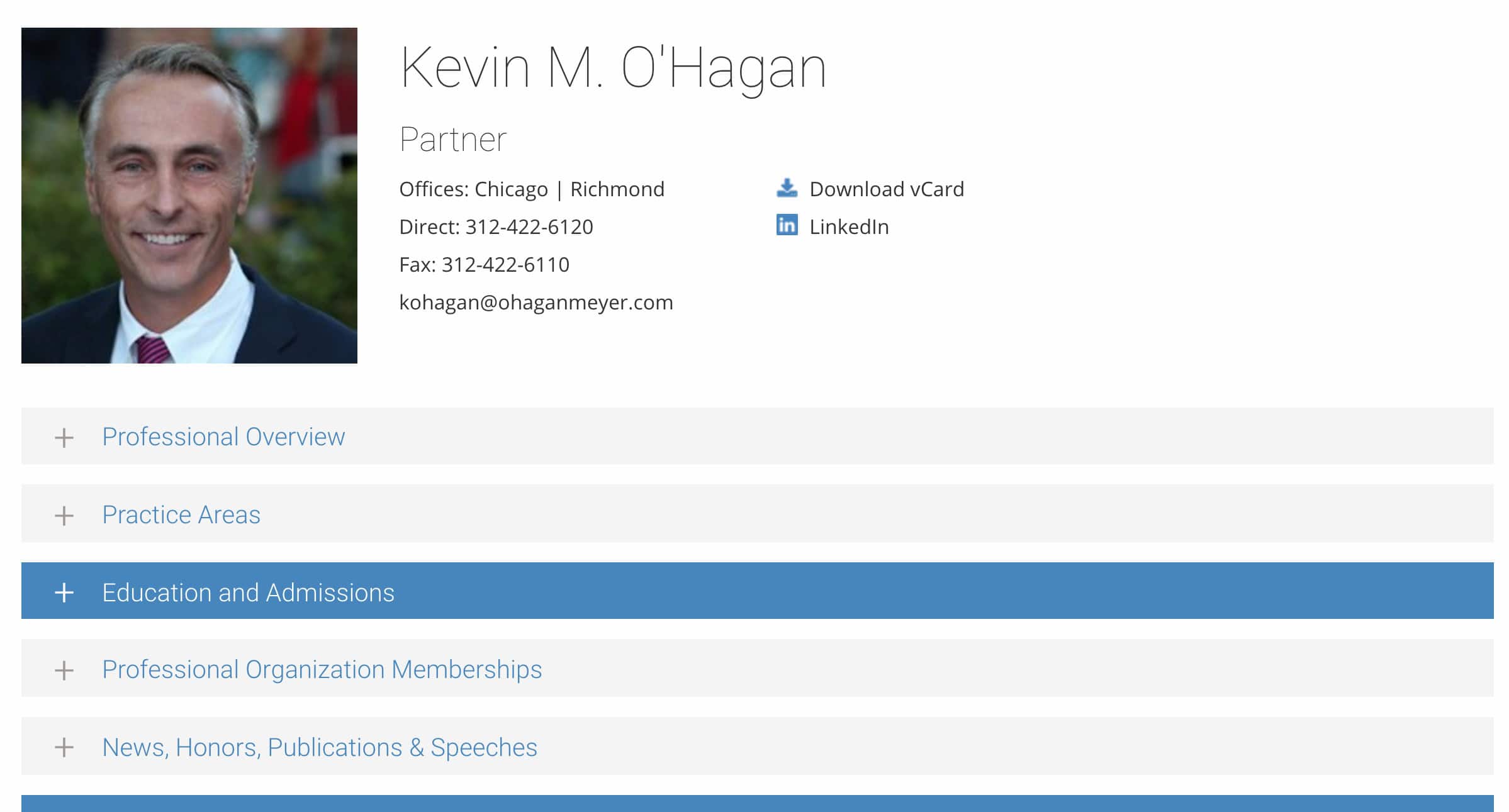Click plus icon beside News, Honors, Publications
This screenshot has width=1509, height=812.
pos(64,748)
